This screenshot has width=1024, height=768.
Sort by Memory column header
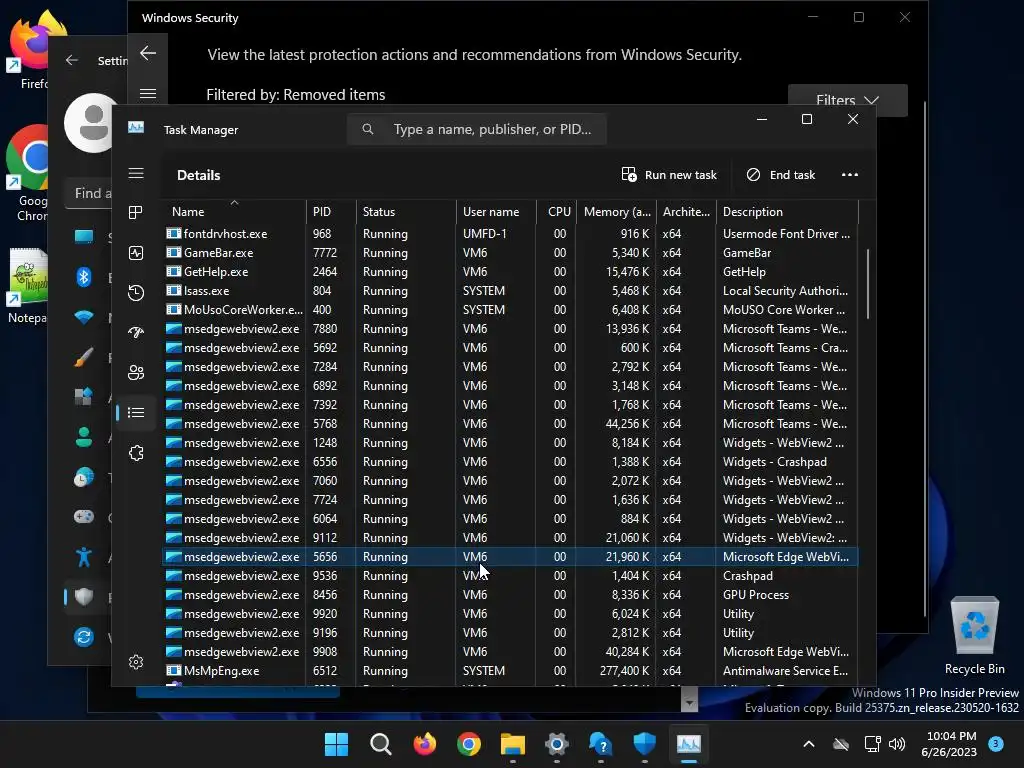616,212
